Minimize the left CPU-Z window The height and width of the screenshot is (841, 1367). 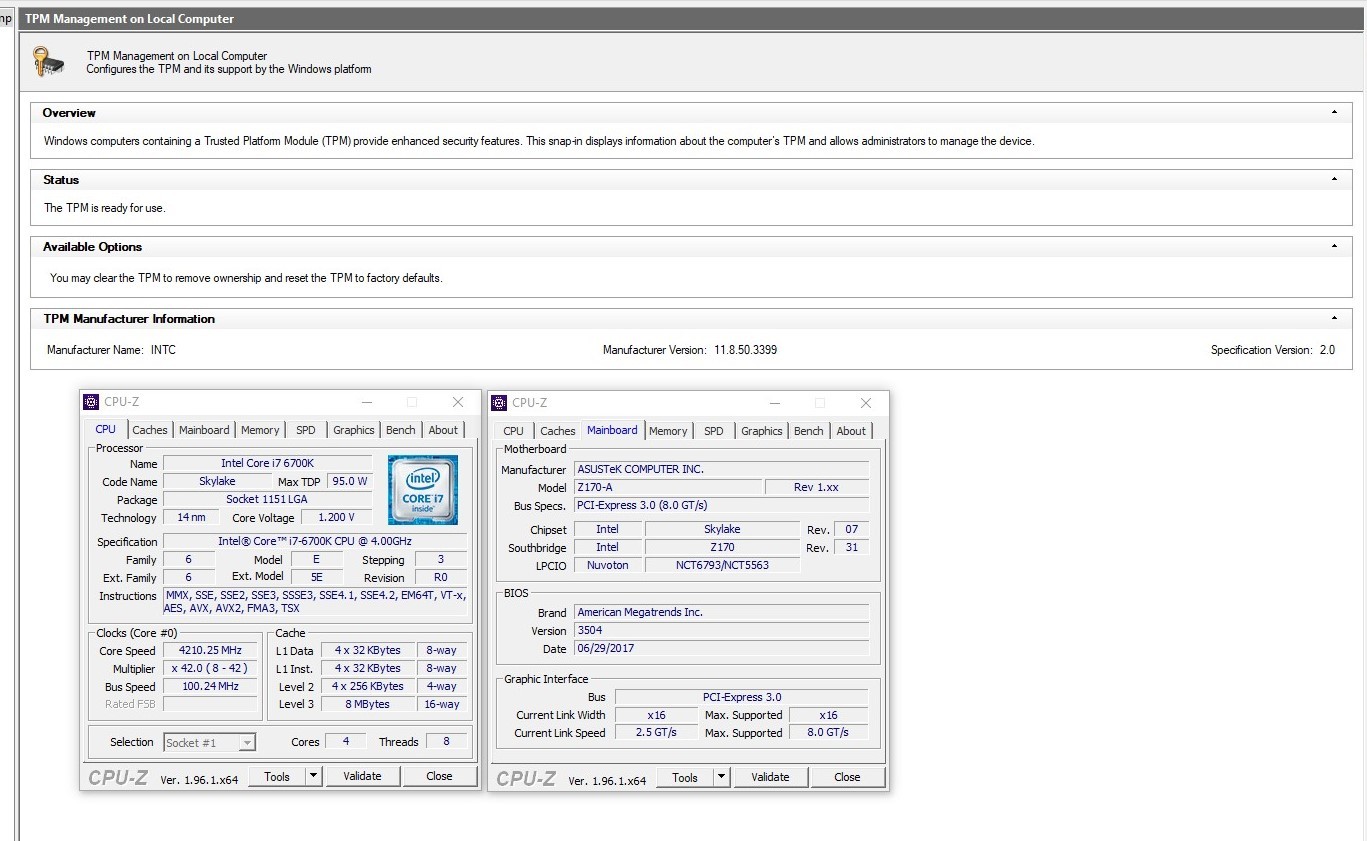pyautogui.click(x=365, y=402)
